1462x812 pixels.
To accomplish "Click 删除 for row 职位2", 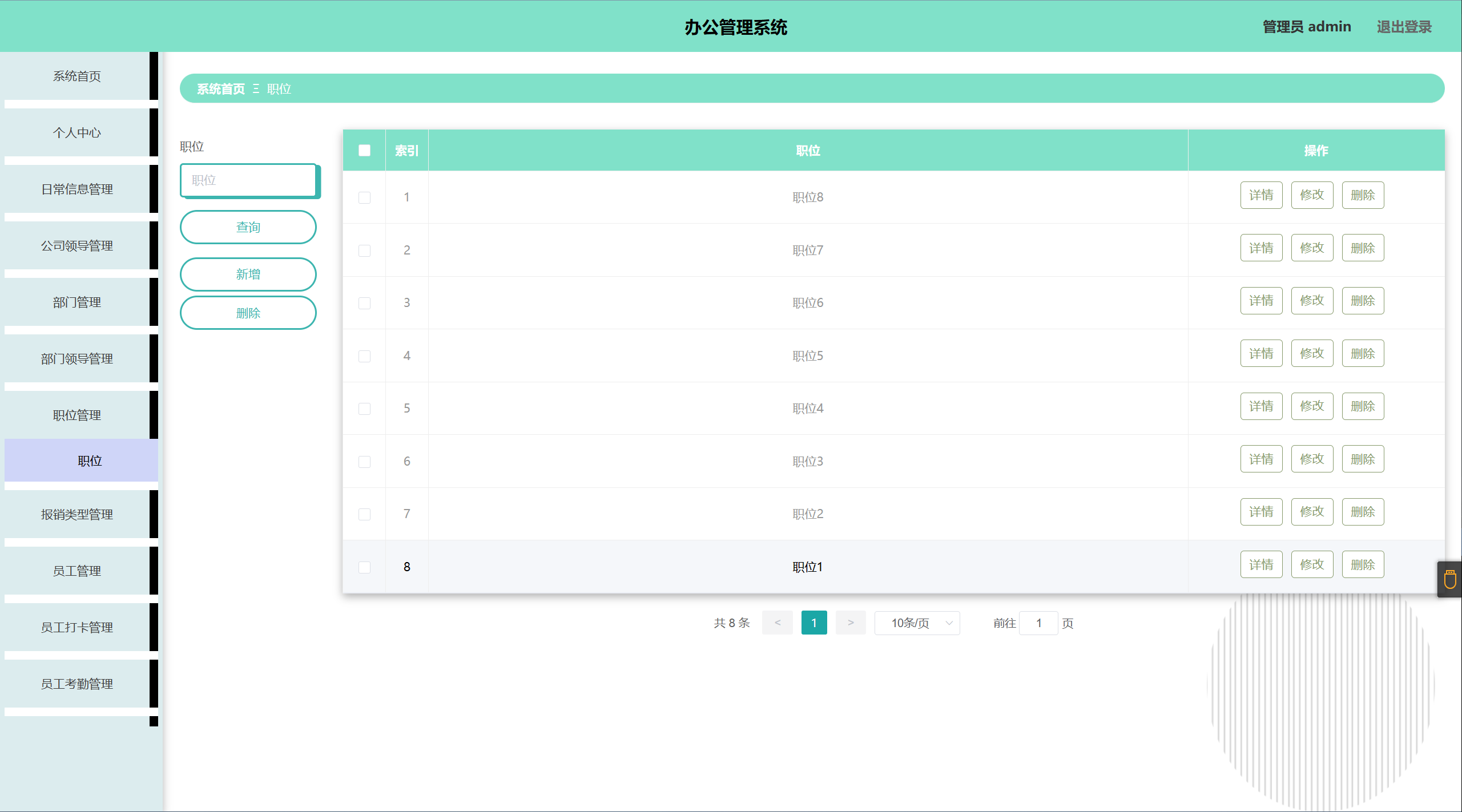I will (1363, 512).
